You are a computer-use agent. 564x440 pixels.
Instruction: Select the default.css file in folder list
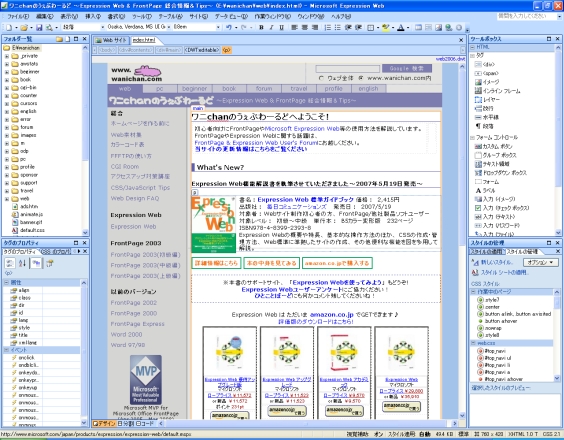tap(29, 230)
